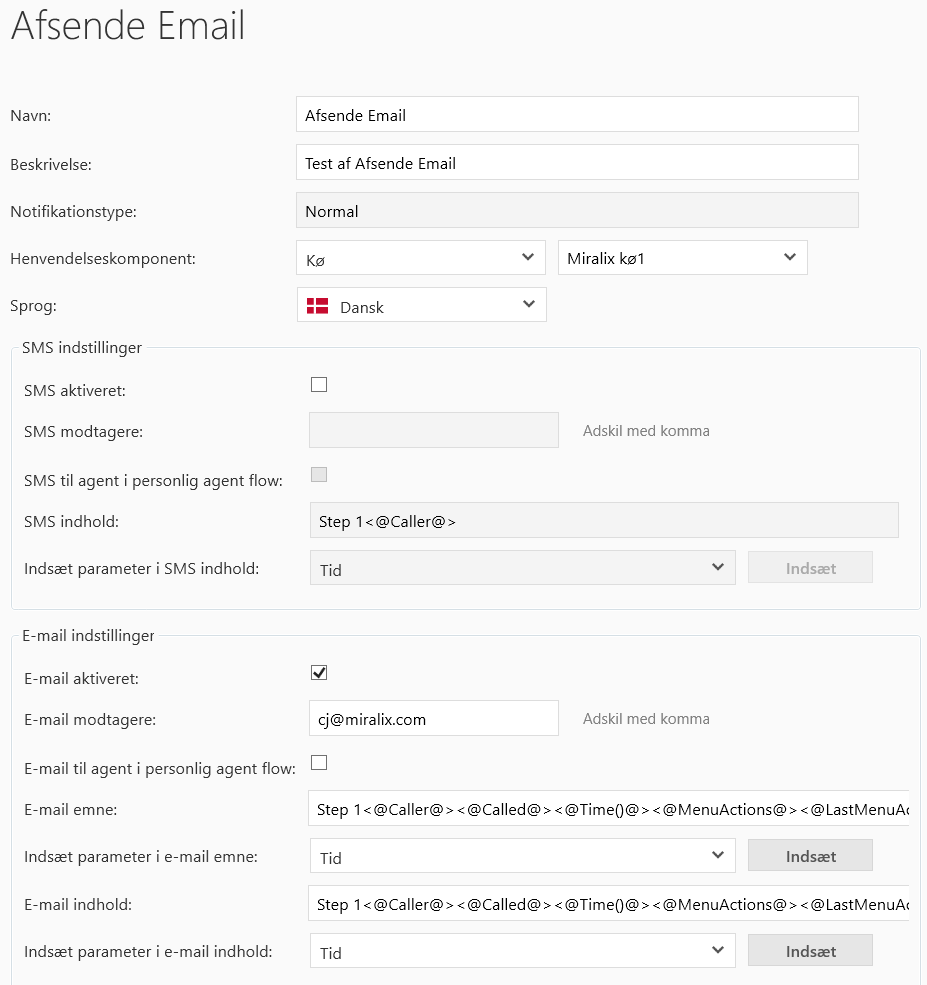
Task: Click the SMS modtagere field
Action: pos(433,430)
